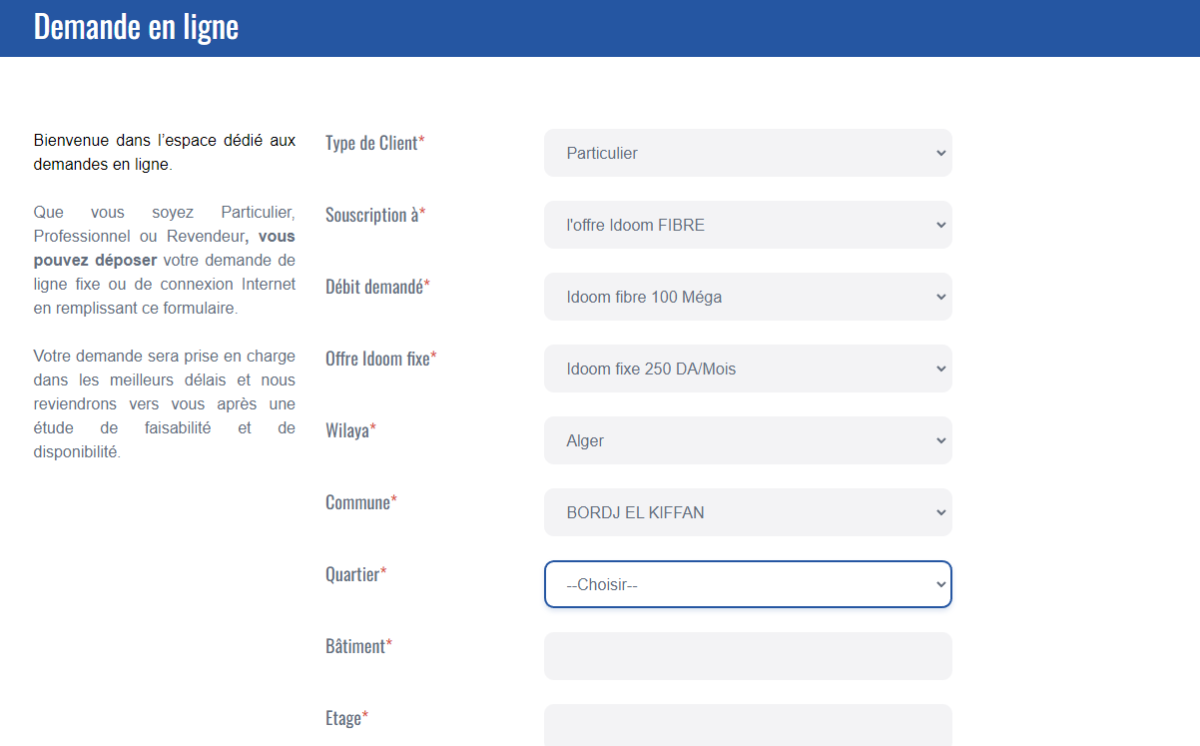Expand the Commune dropdown showing BORDJ EL KIFFAN

pos(747,513)
